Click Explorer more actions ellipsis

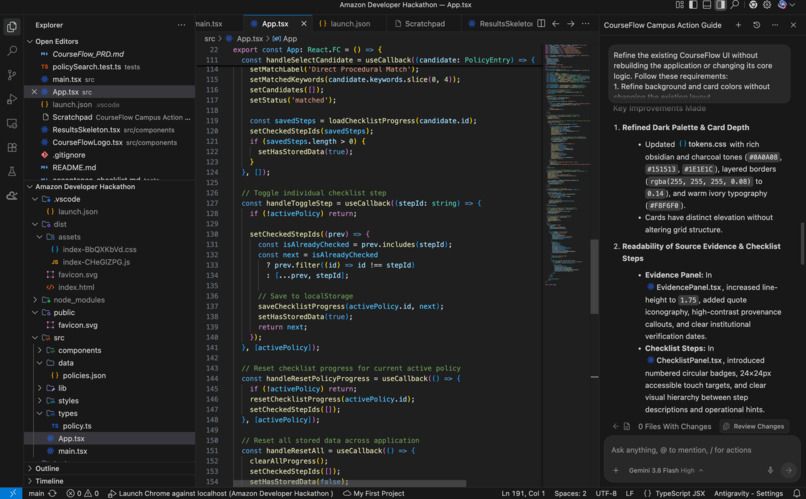181,25
